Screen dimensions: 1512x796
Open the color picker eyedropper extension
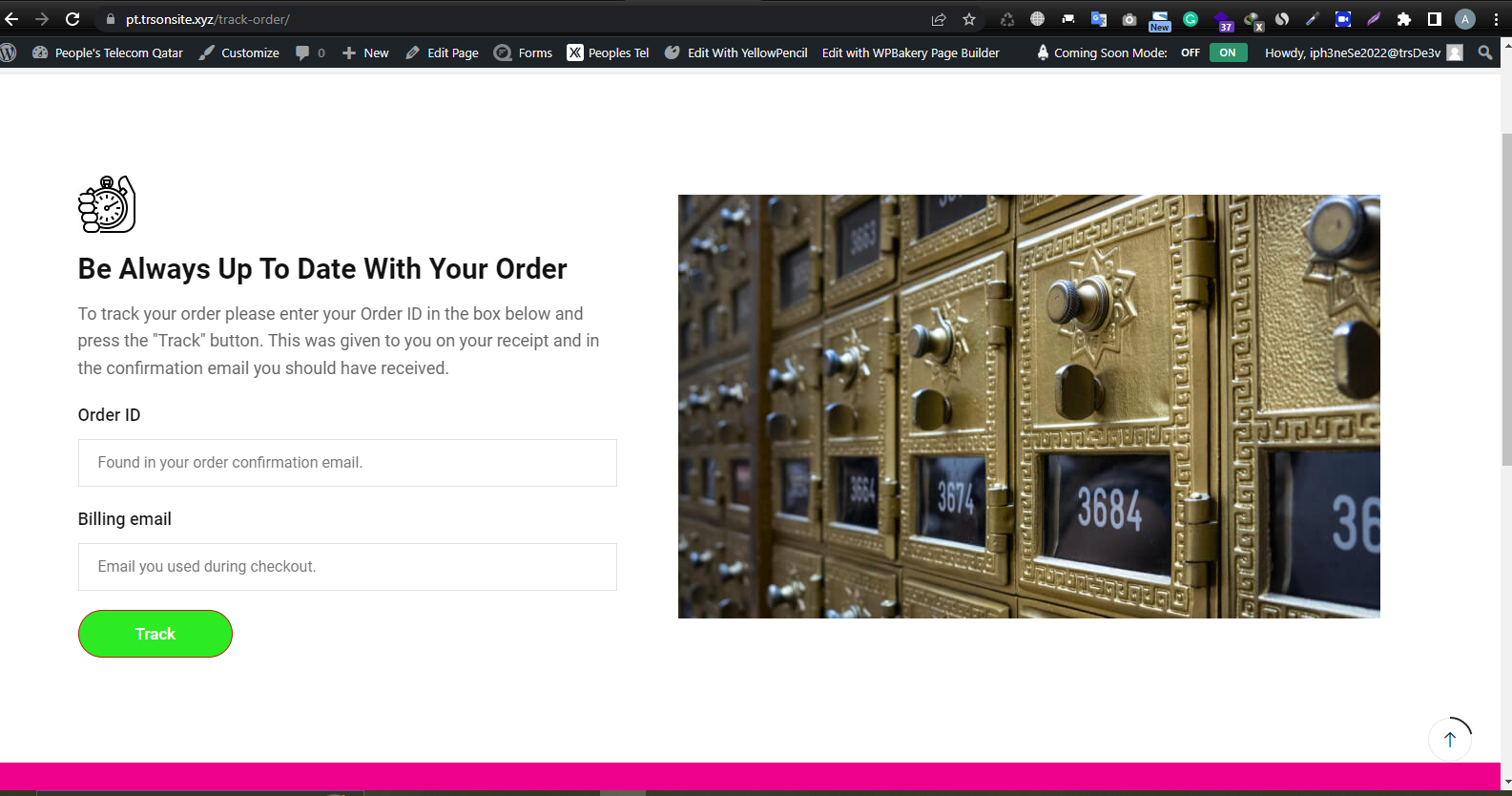click(x=1313, y=19)
